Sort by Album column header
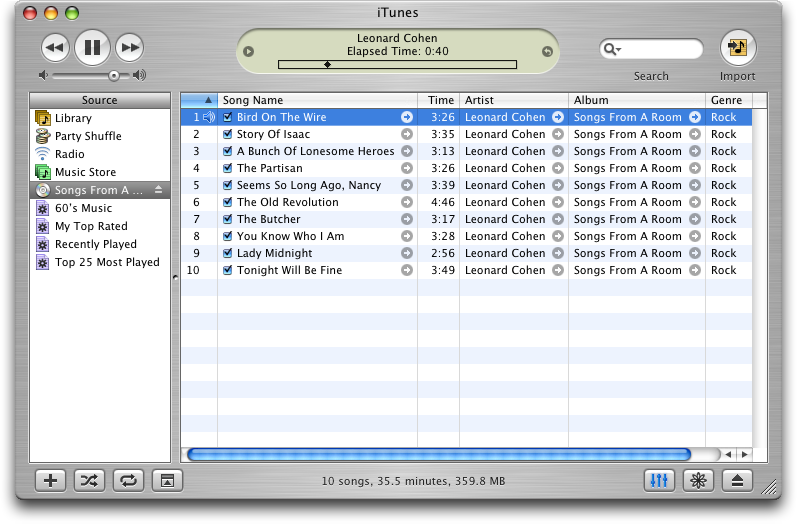Screen dimensions: 797x524 (637, 100)
